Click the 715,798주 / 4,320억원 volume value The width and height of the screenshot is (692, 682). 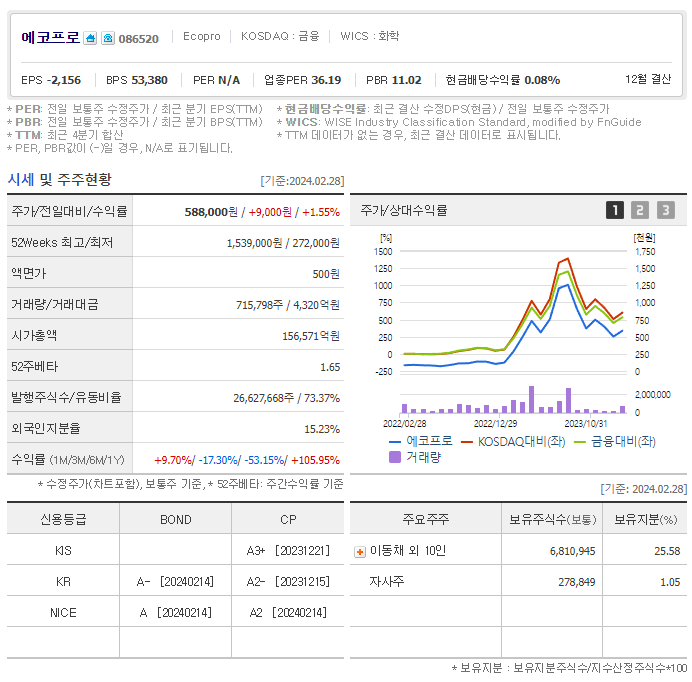[288, 305]
